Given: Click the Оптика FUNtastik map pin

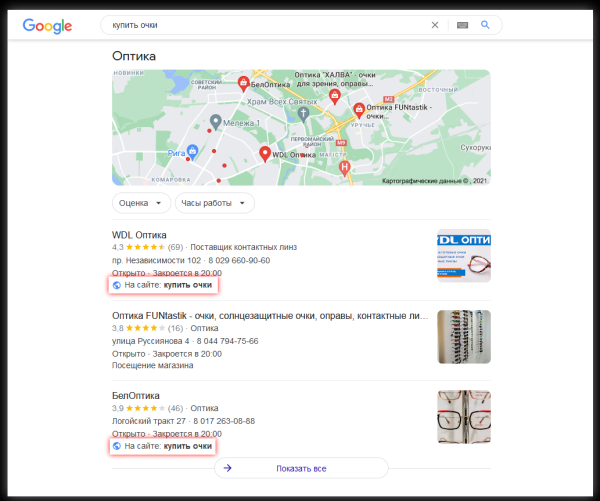Looking at the screenshot, I should [x=359, y=107].
